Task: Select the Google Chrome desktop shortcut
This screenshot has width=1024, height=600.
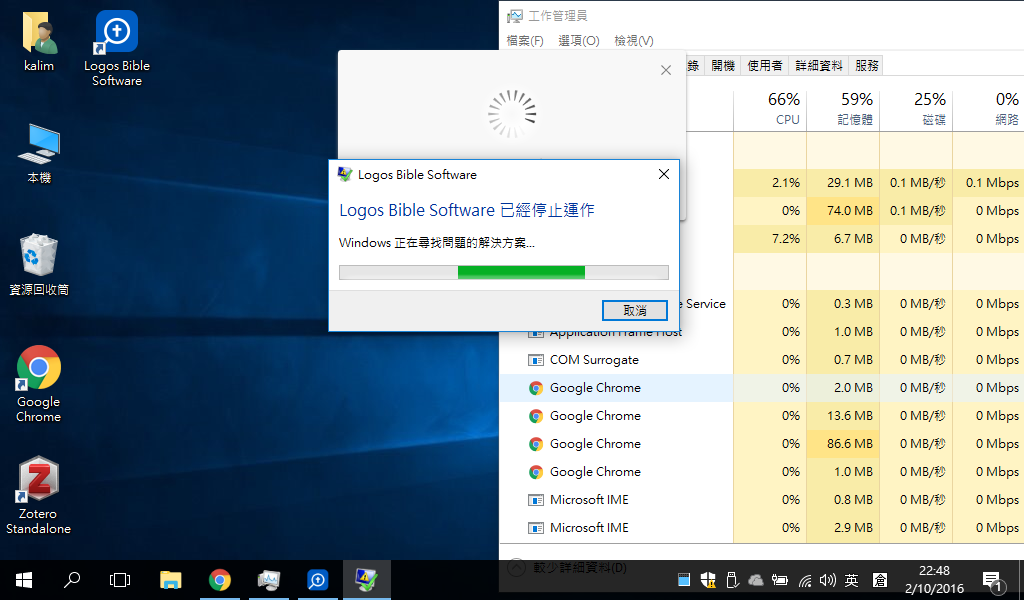Action: tap(39, 384)
